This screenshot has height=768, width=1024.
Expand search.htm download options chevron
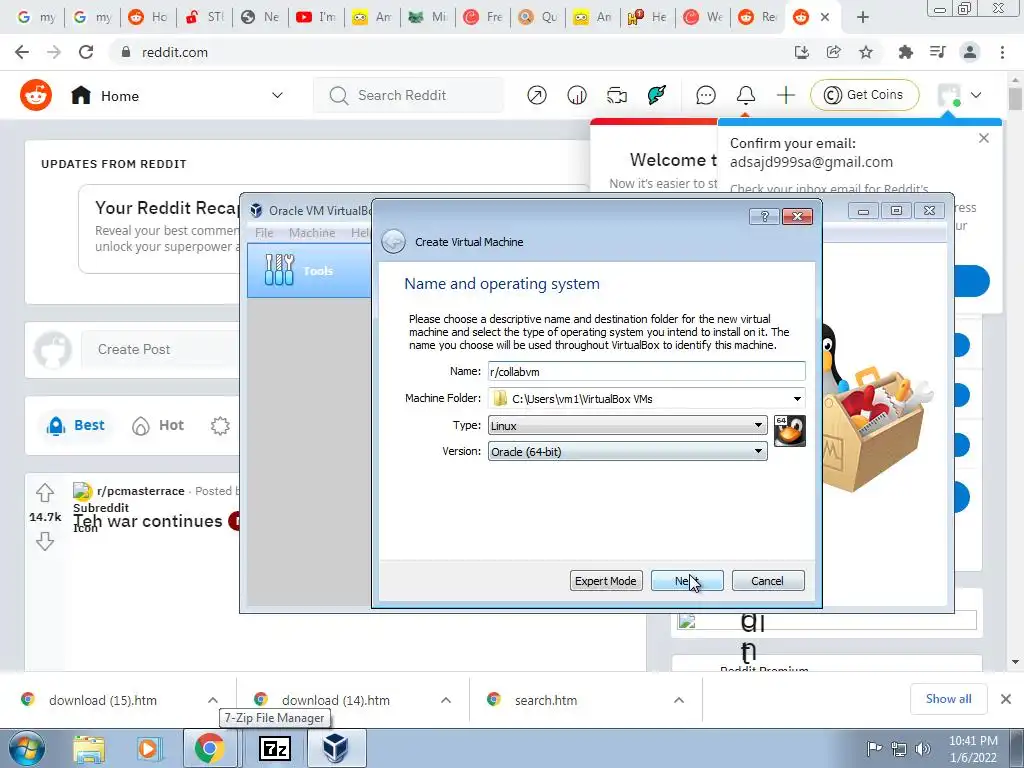point(679,700)
